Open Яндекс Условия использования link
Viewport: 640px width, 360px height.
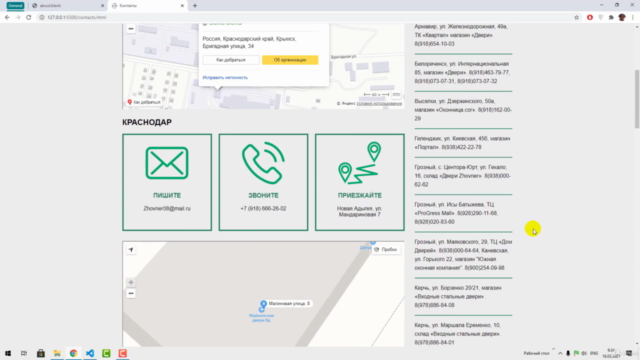point(379,104)
